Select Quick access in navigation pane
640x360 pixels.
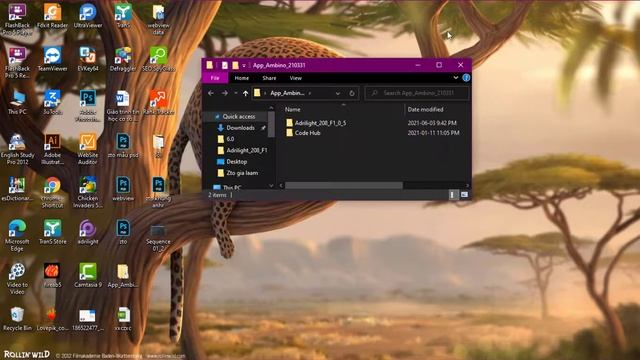point(238,116)
